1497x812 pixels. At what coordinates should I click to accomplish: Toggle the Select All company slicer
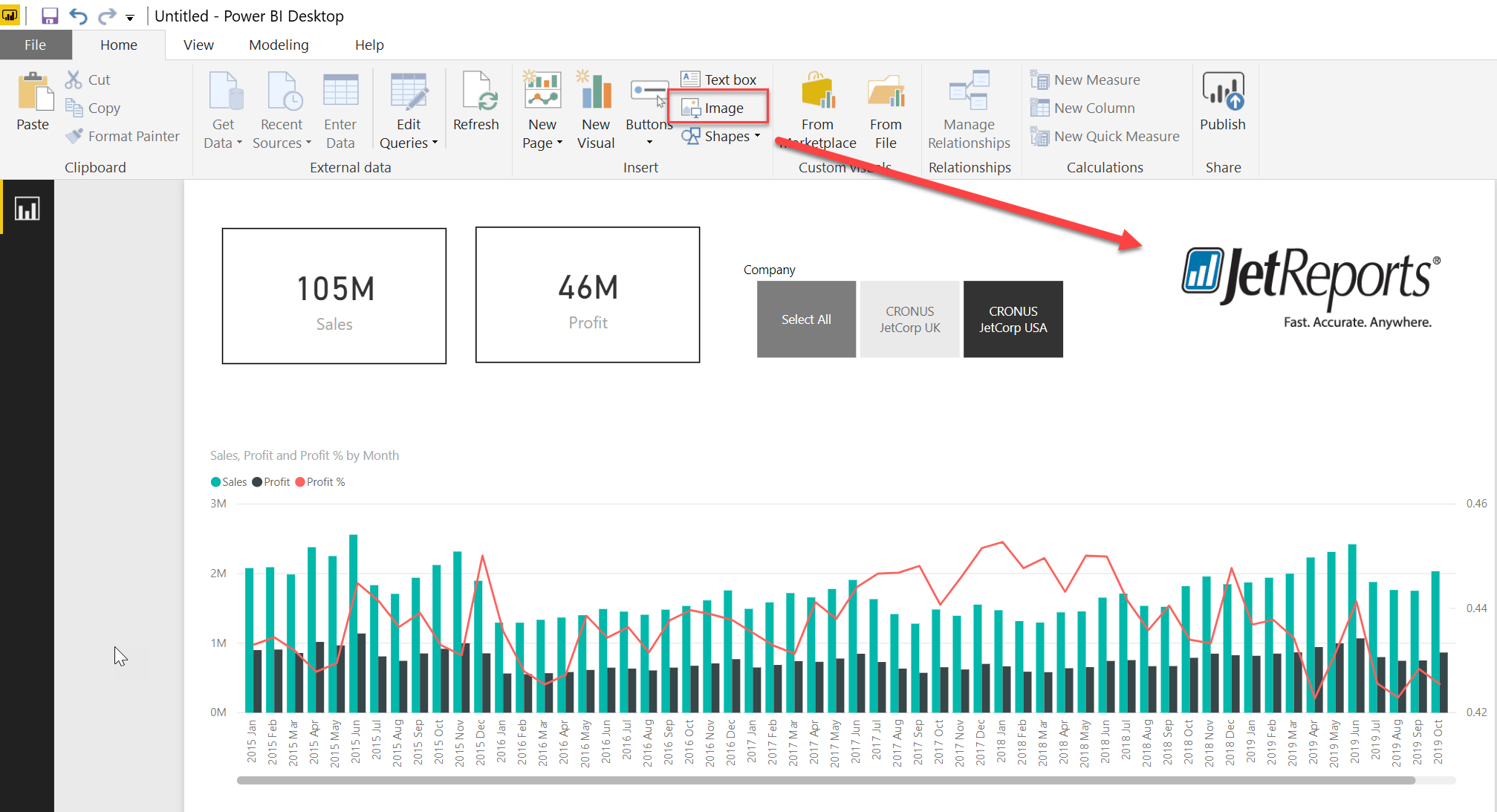coord(806,319)
